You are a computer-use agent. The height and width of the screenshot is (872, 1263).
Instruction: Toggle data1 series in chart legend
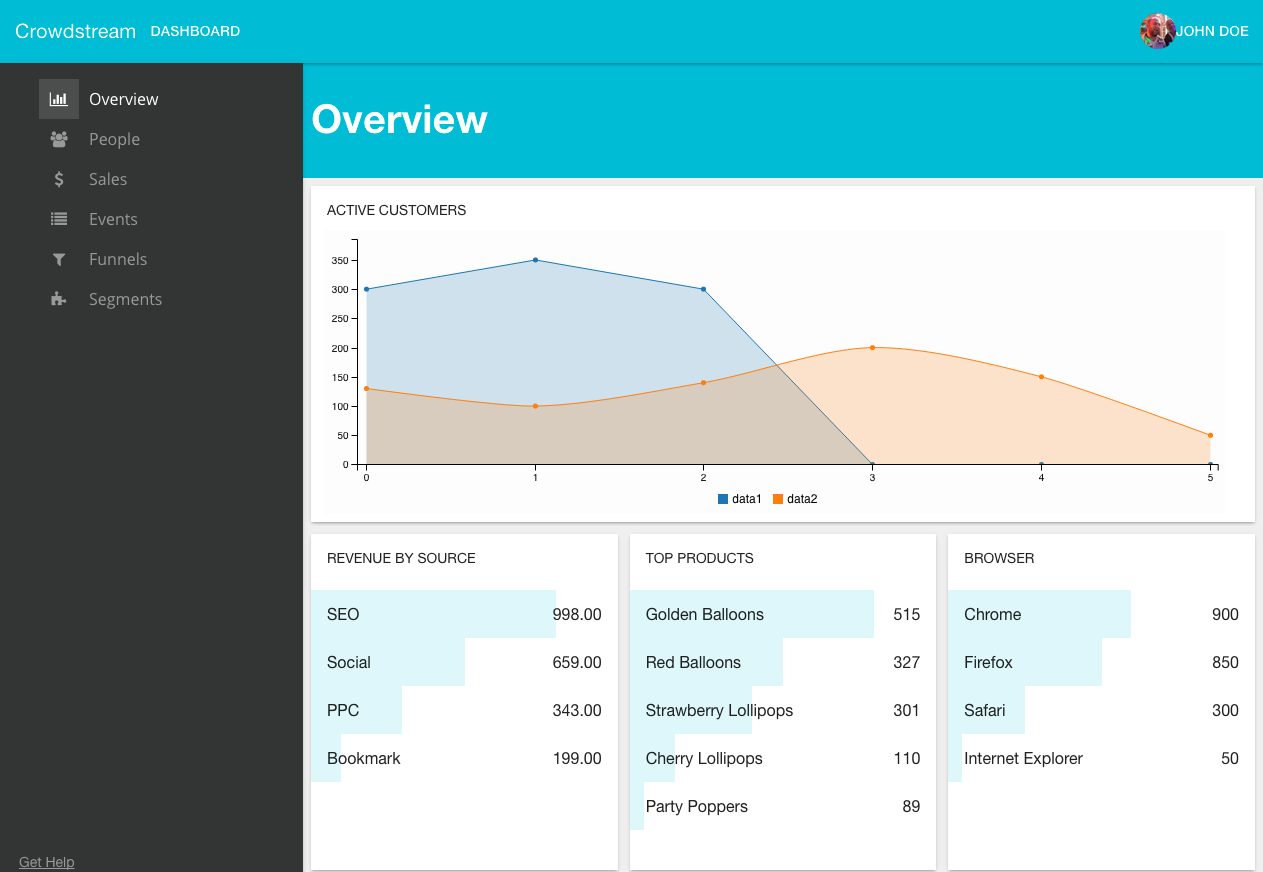coord(740,499)
